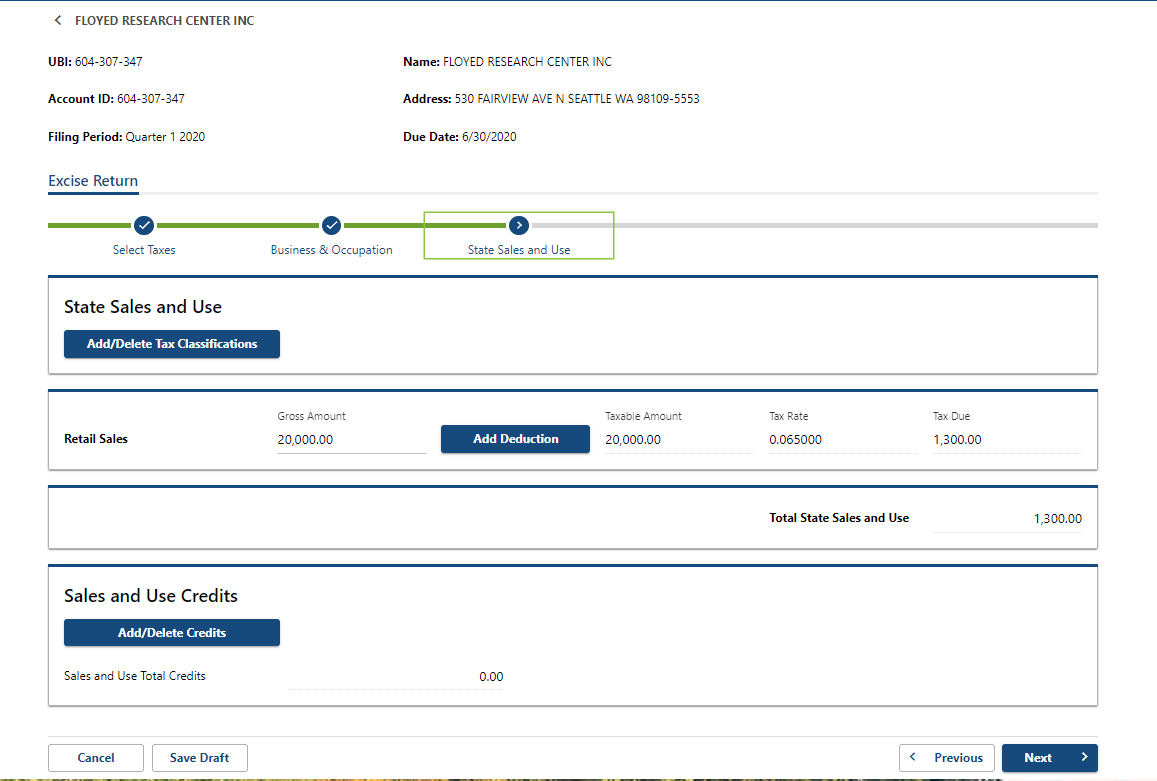Select the State Sales and Use step label
The height and width of the screenshot is (781, 1157).
518,249
